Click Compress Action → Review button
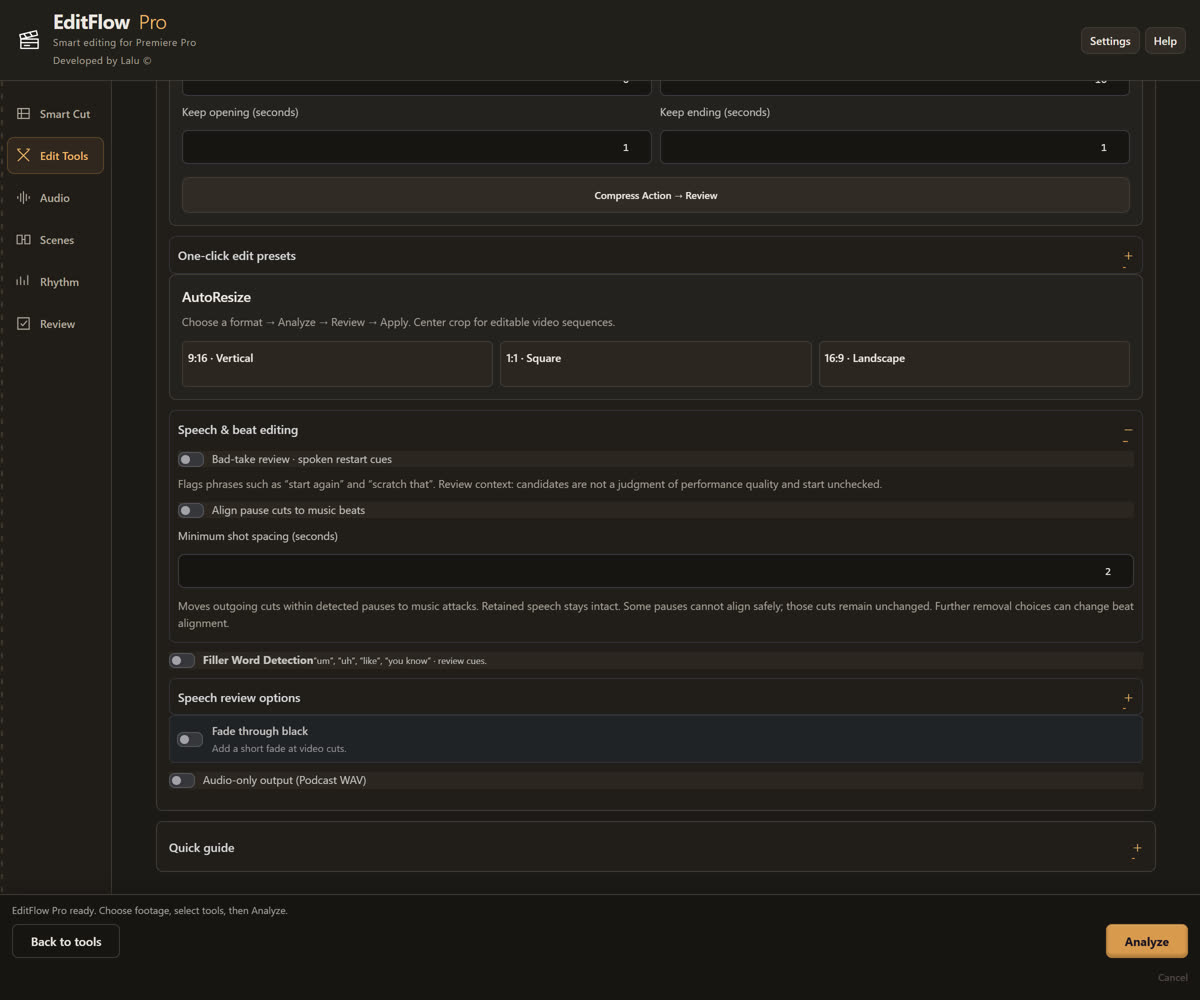The height and width of the screenshot is (1000, 1200). pos(656,195)
